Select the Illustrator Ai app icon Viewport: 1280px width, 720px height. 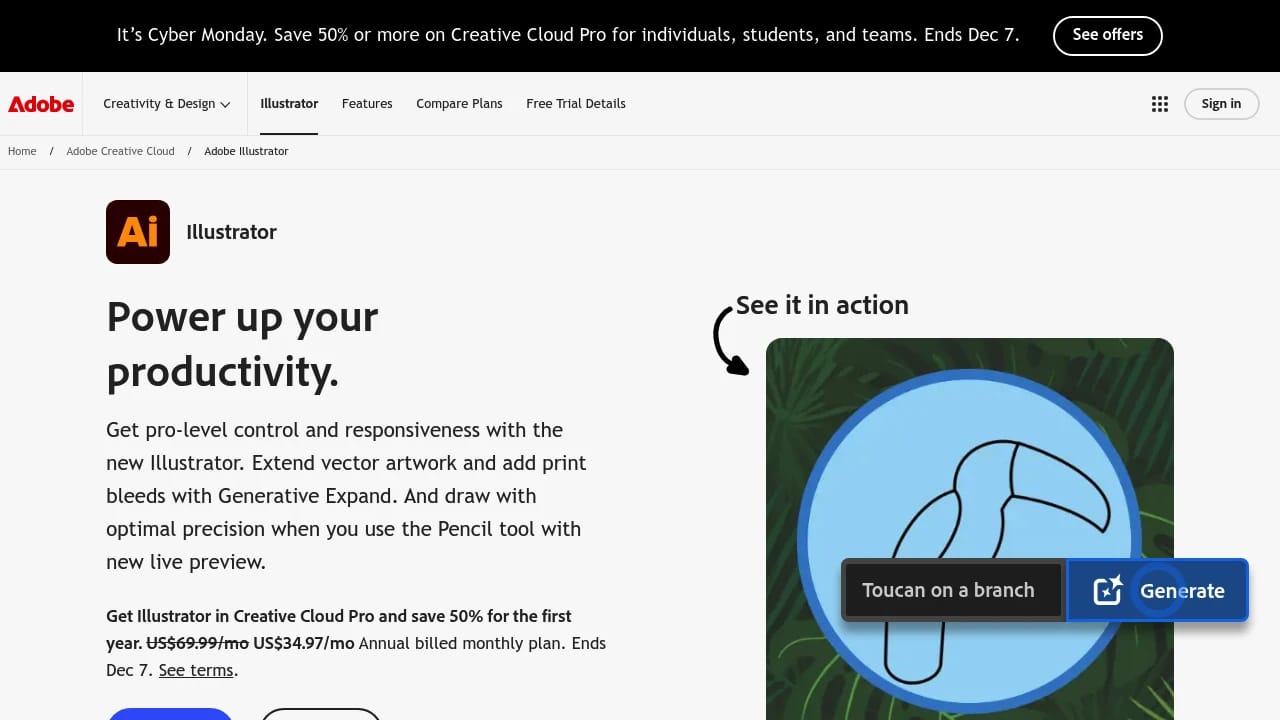pyautogui.click(x=138, y=231)
